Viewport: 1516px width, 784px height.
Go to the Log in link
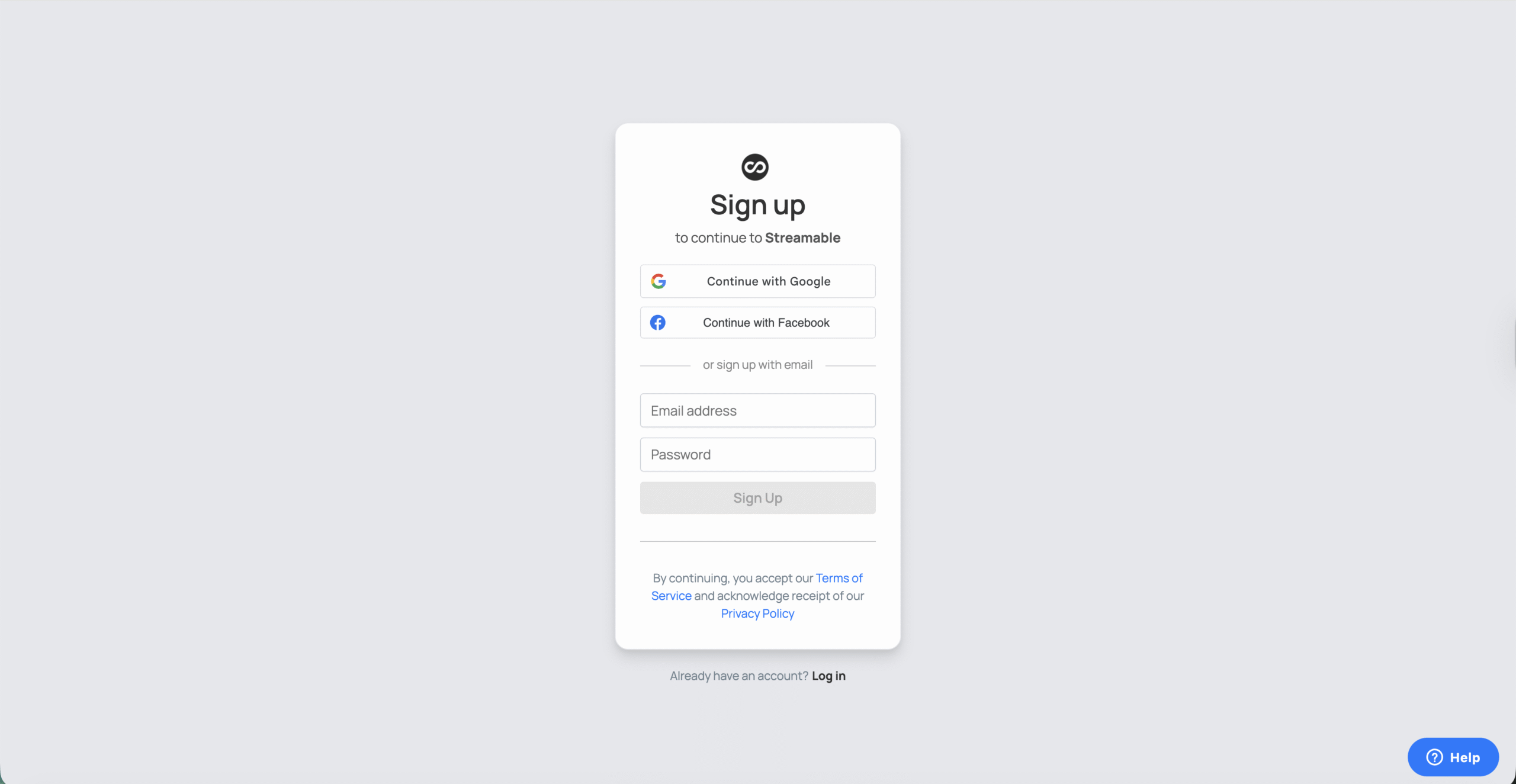point(828,676)
